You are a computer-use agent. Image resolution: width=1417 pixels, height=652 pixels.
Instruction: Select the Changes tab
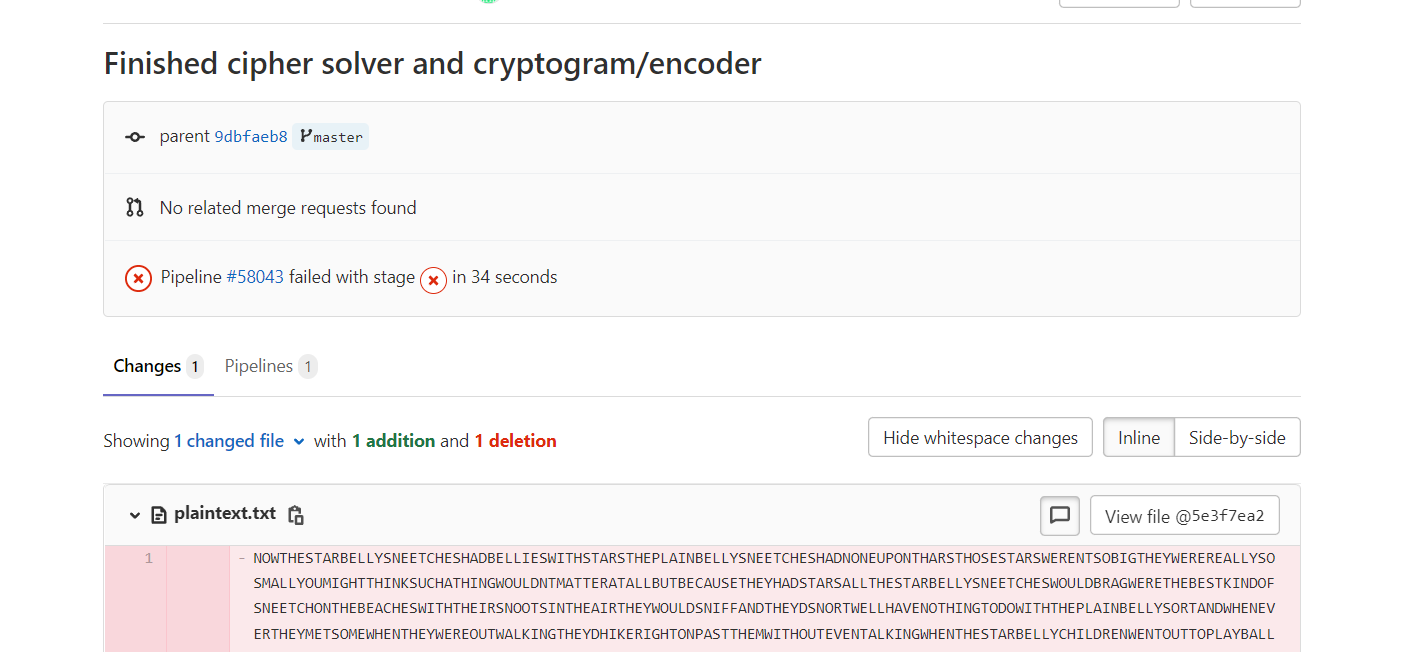(147, 366)
